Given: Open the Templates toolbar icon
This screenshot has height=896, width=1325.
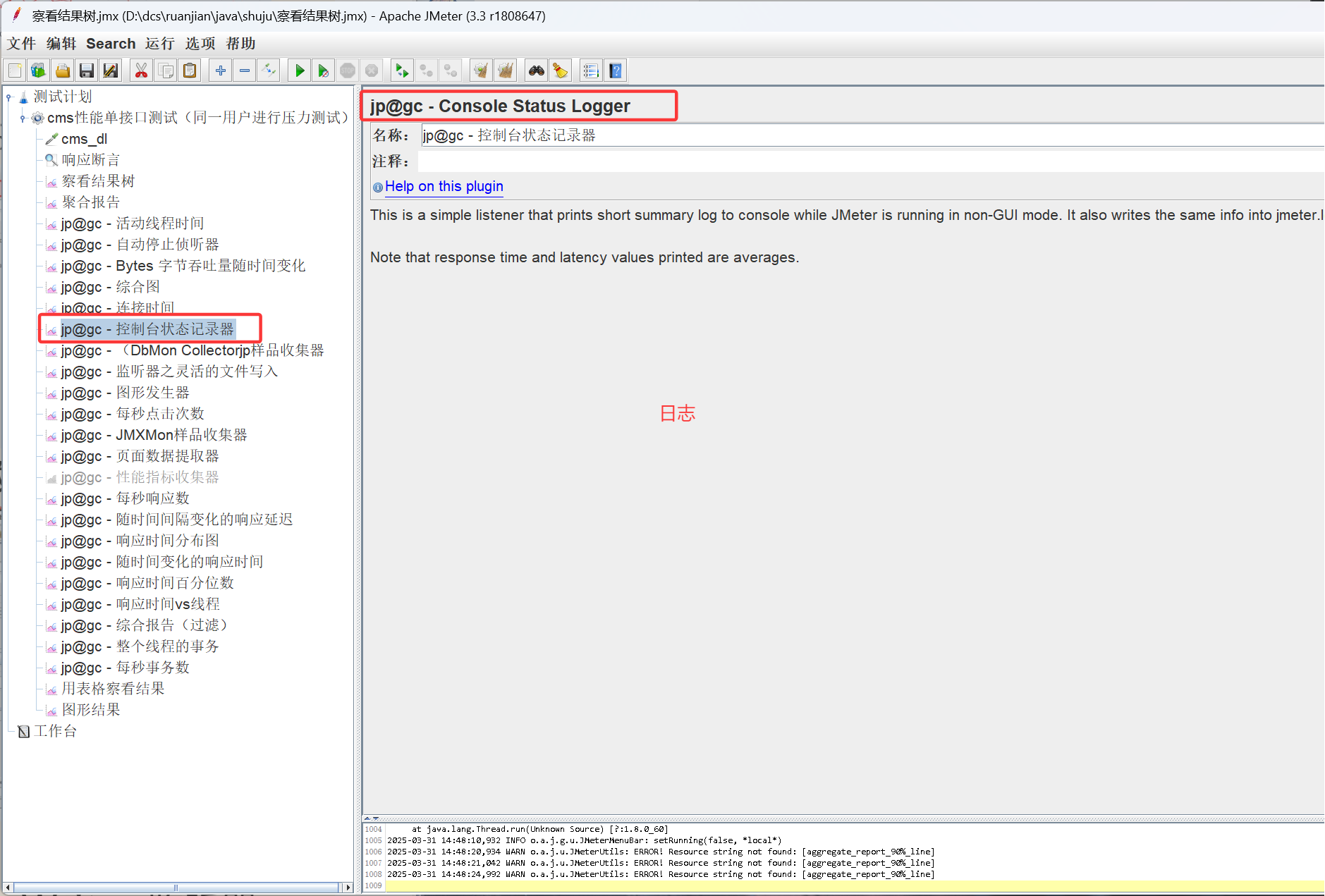Looking at the screenshot, I should pos(39,70).
